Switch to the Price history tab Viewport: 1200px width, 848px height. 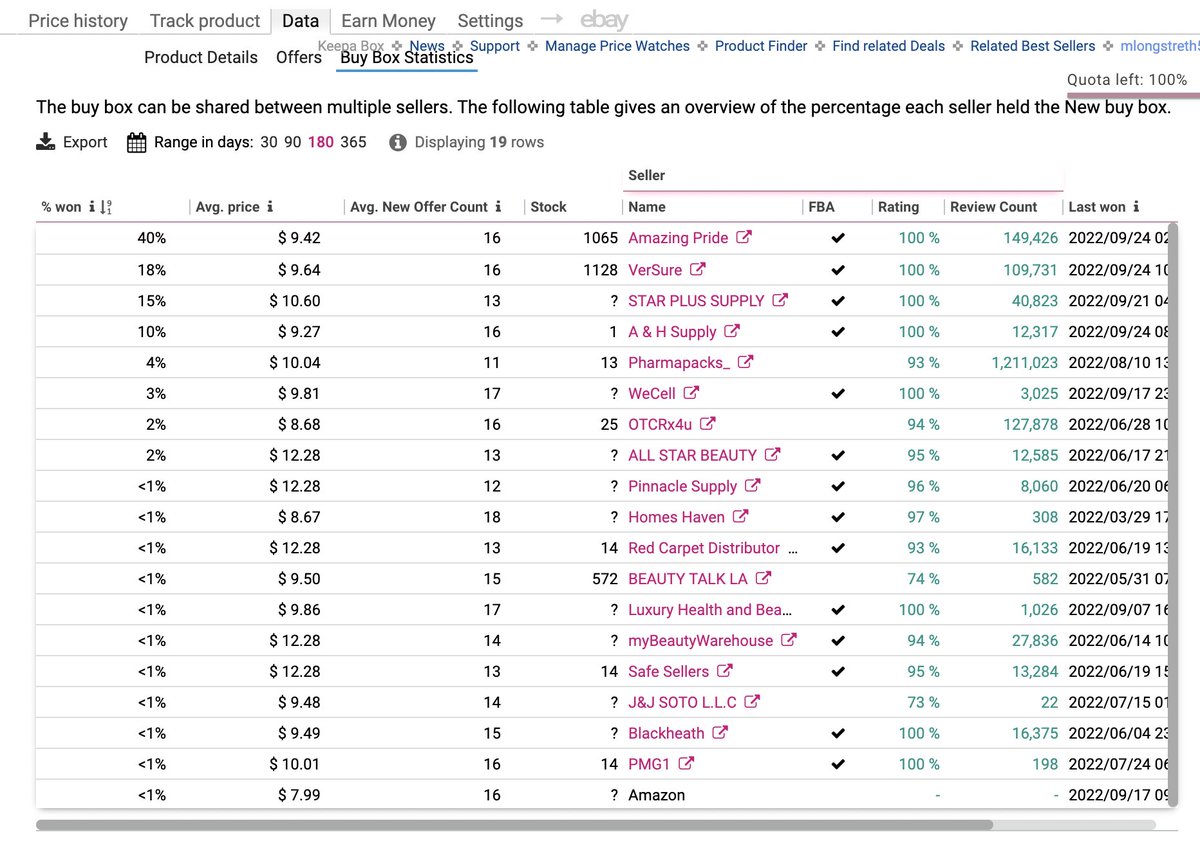pos(78,20)
